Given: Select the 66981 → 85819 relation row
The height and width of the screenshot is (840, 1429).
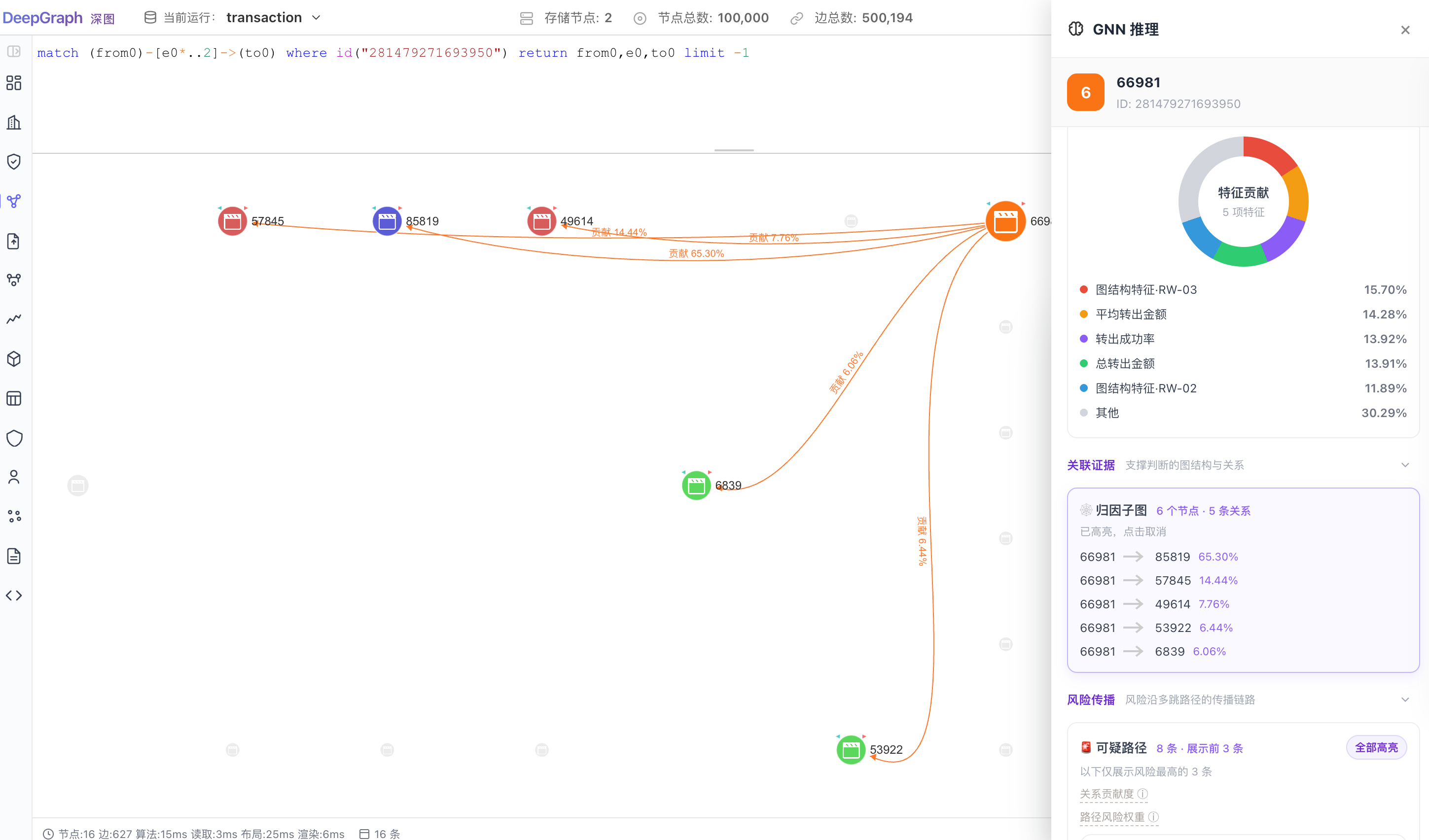Looking at the screenshot, I should click(x=1159, y=557).
